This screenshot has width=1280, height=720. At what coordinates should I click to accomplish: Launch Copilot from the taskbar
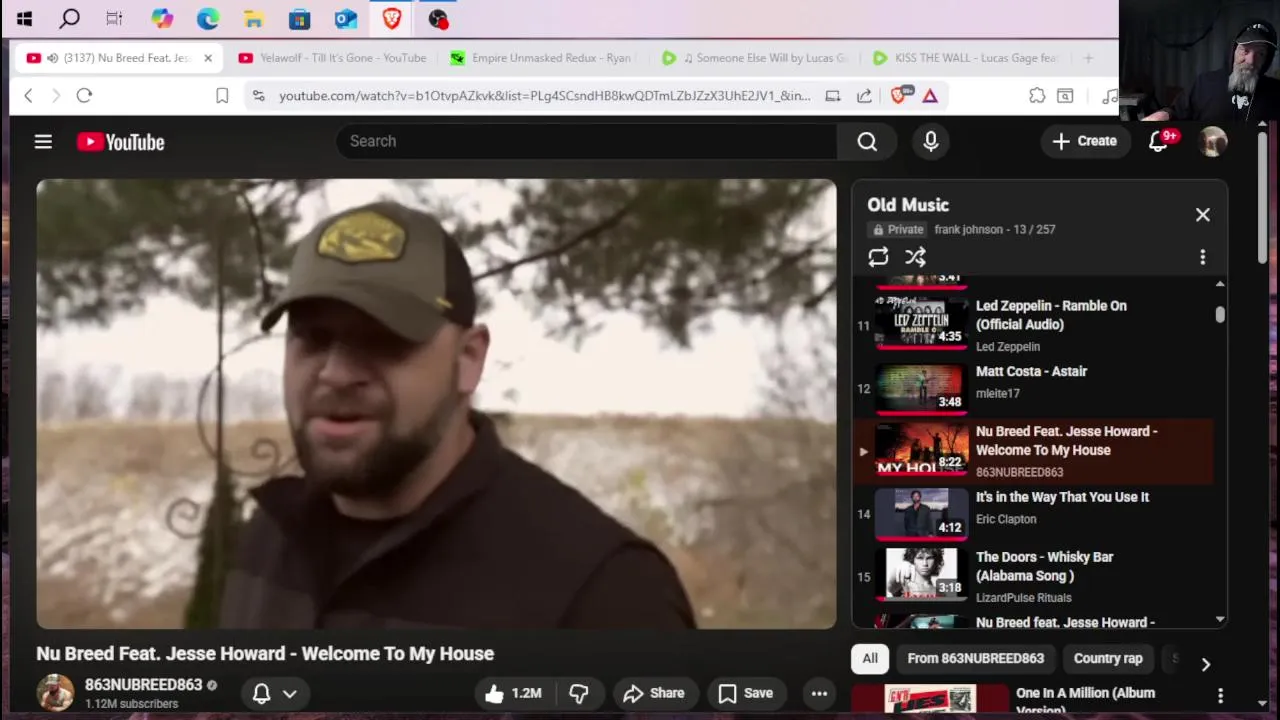pyautogui.click(x=162, y=18)
